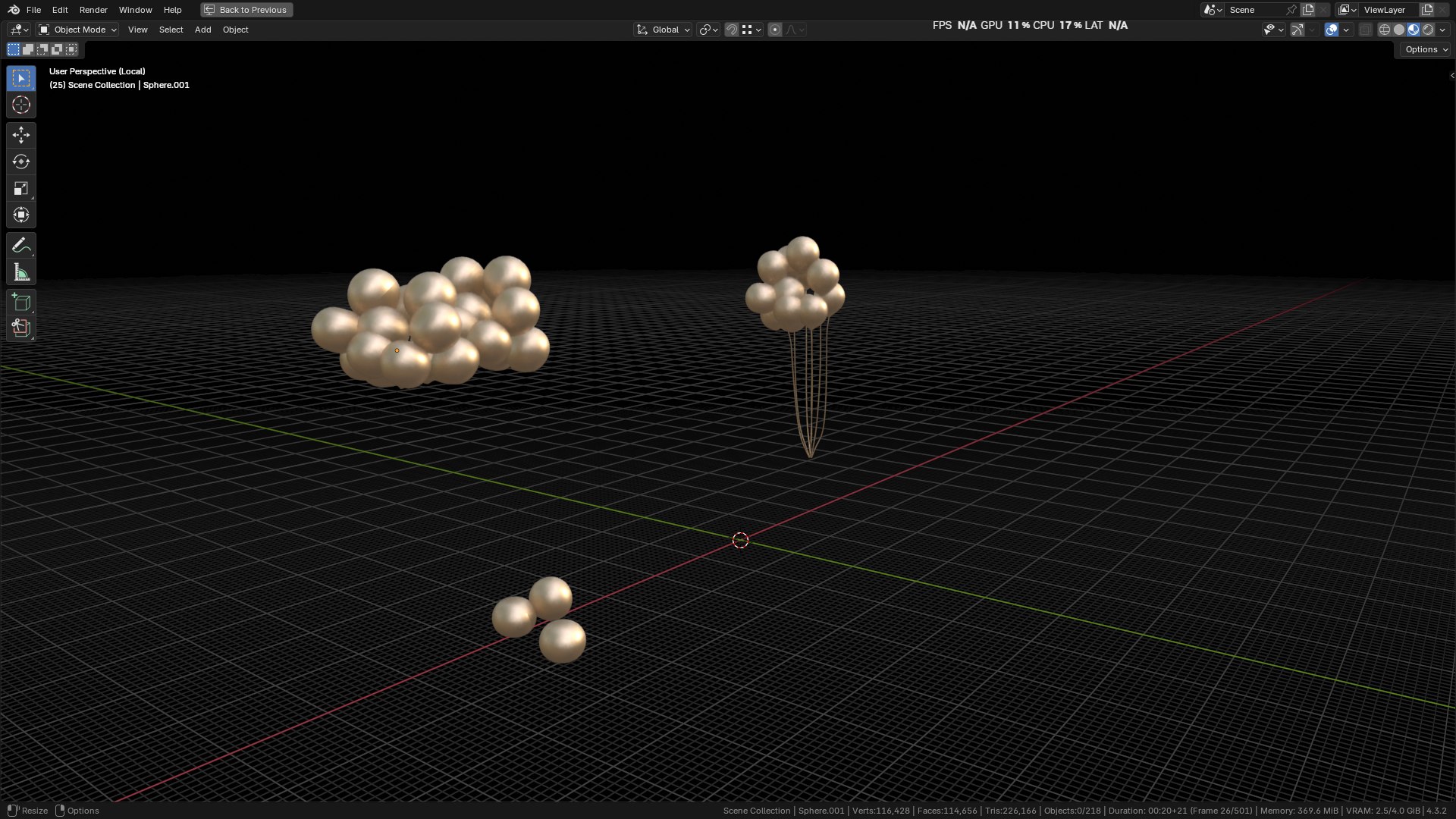This screenshot has height=819, width=1456.
Task: Select the Select Box tool
Action: point(21,78)
